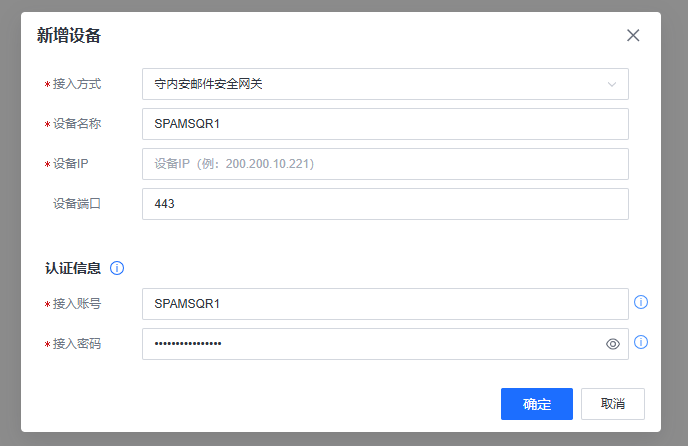This screenshot has height=446, width=688.
Task: Click the 设备端口 field label
Action: (x=77, y=204)
